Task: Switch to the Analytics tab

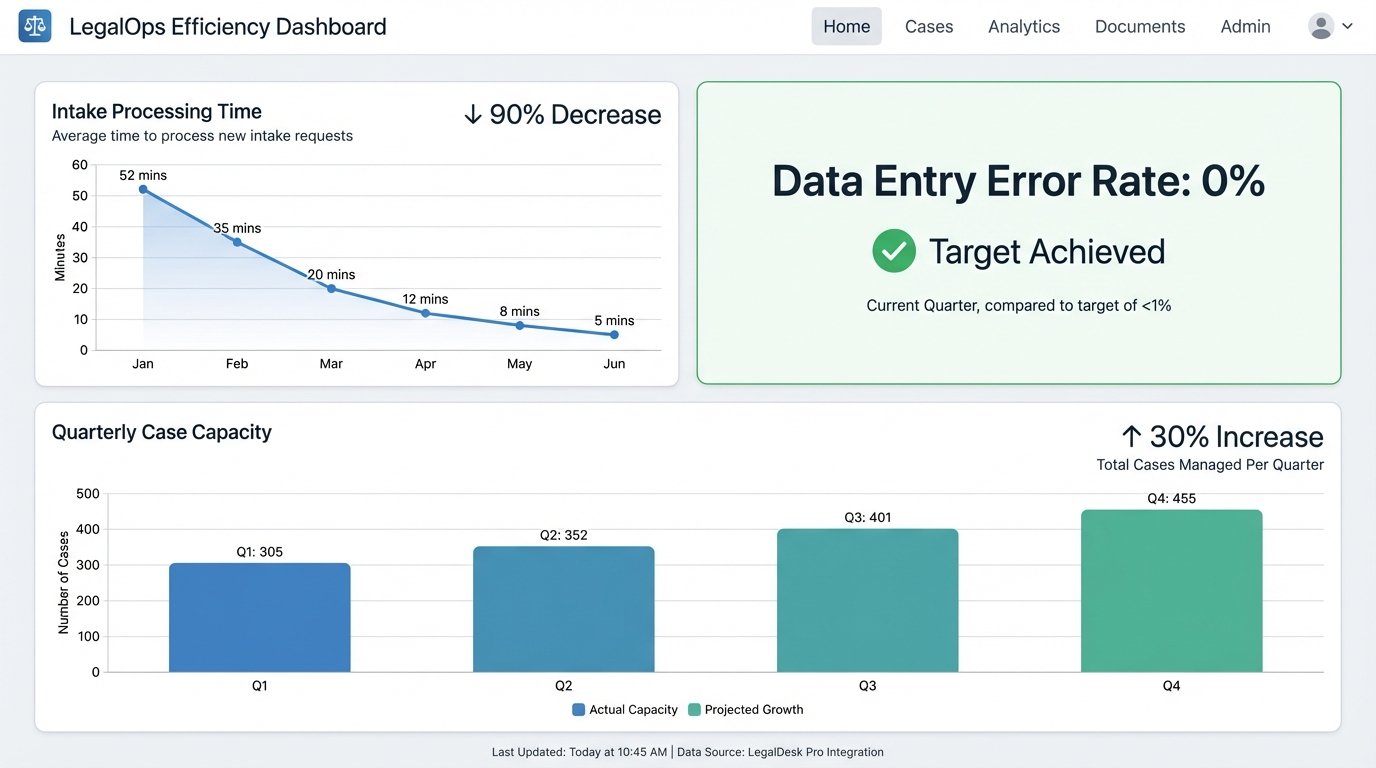Action: (x=1023, y=26)
